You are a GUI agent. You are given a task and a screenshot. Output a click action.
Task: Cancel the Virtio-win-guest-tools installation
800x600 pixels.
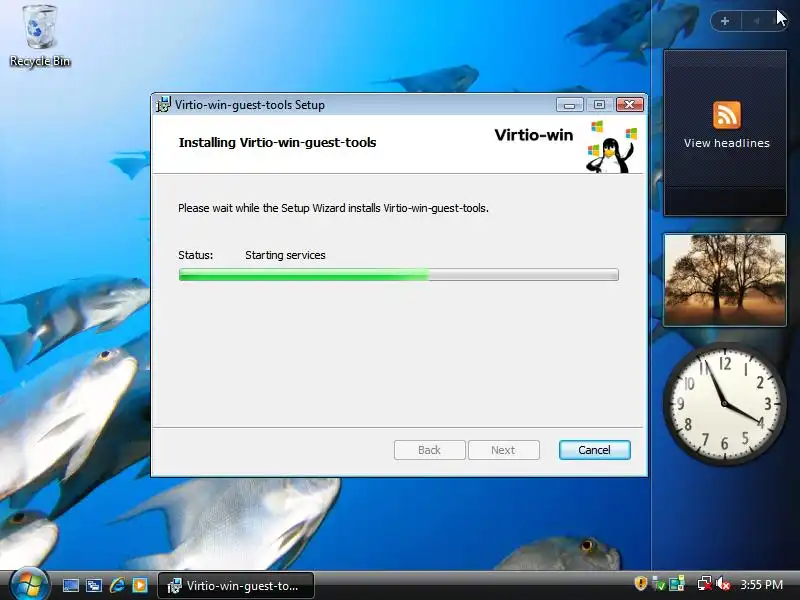594,450
